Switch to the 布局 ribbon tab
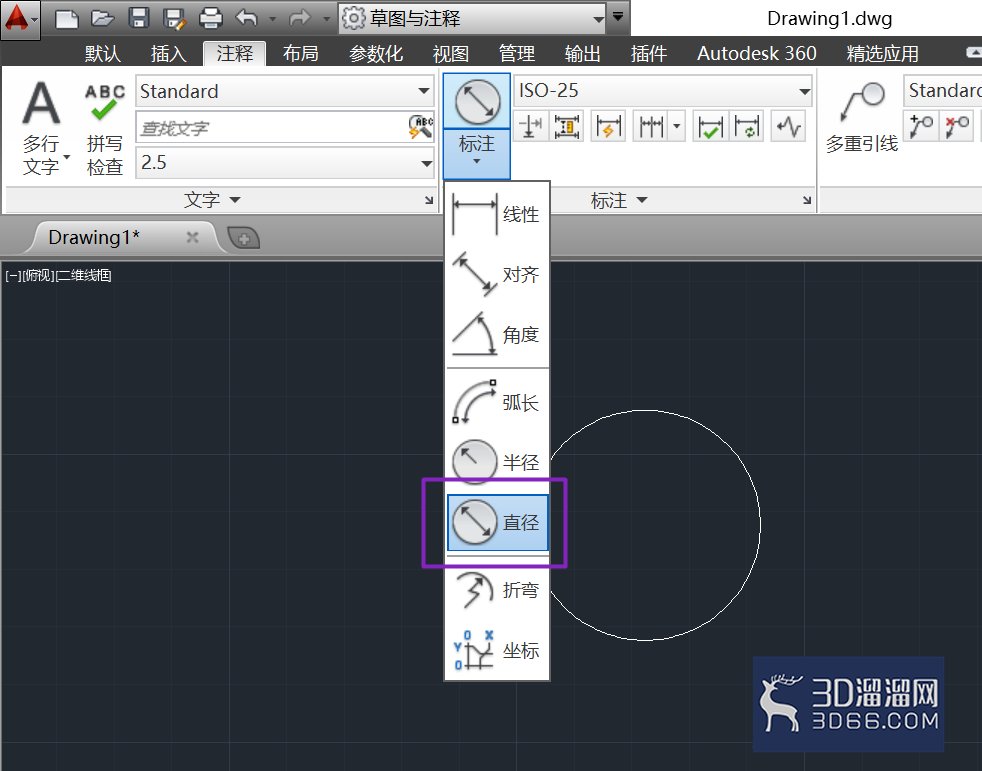The width and height of the screenshot is (982, 771). tap(301, 54)
